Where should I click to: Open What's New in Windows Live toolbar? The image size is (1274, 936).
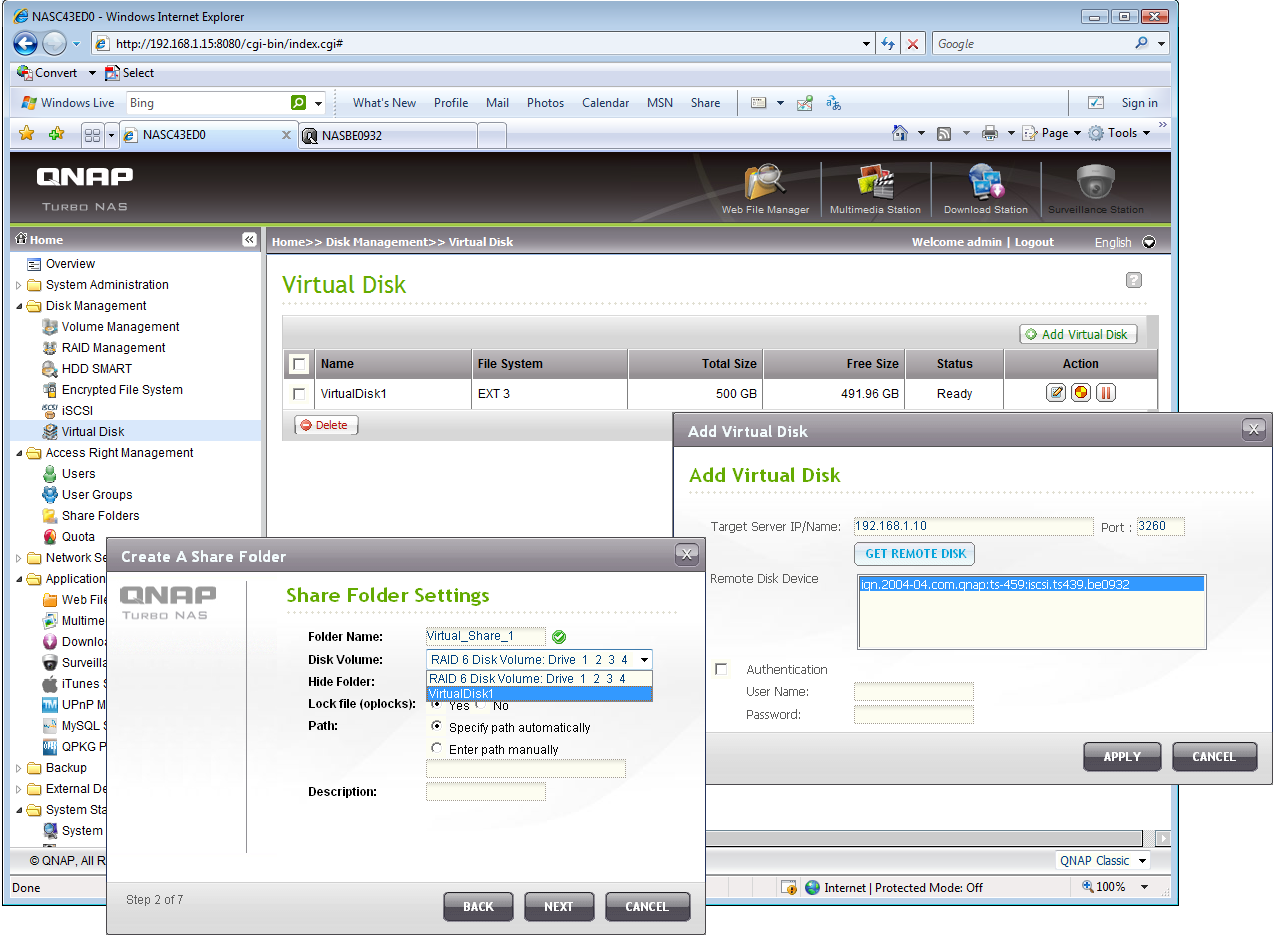pyautogui.click(x=384, y=103)
